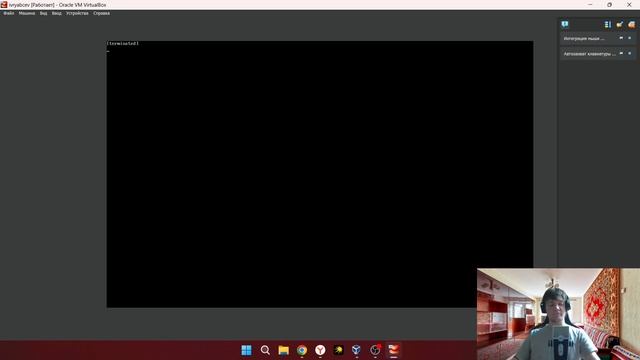The height and width of the screenshot is (360, 640).
Task: Open Windows taskbar search
Action: (265, 350)
